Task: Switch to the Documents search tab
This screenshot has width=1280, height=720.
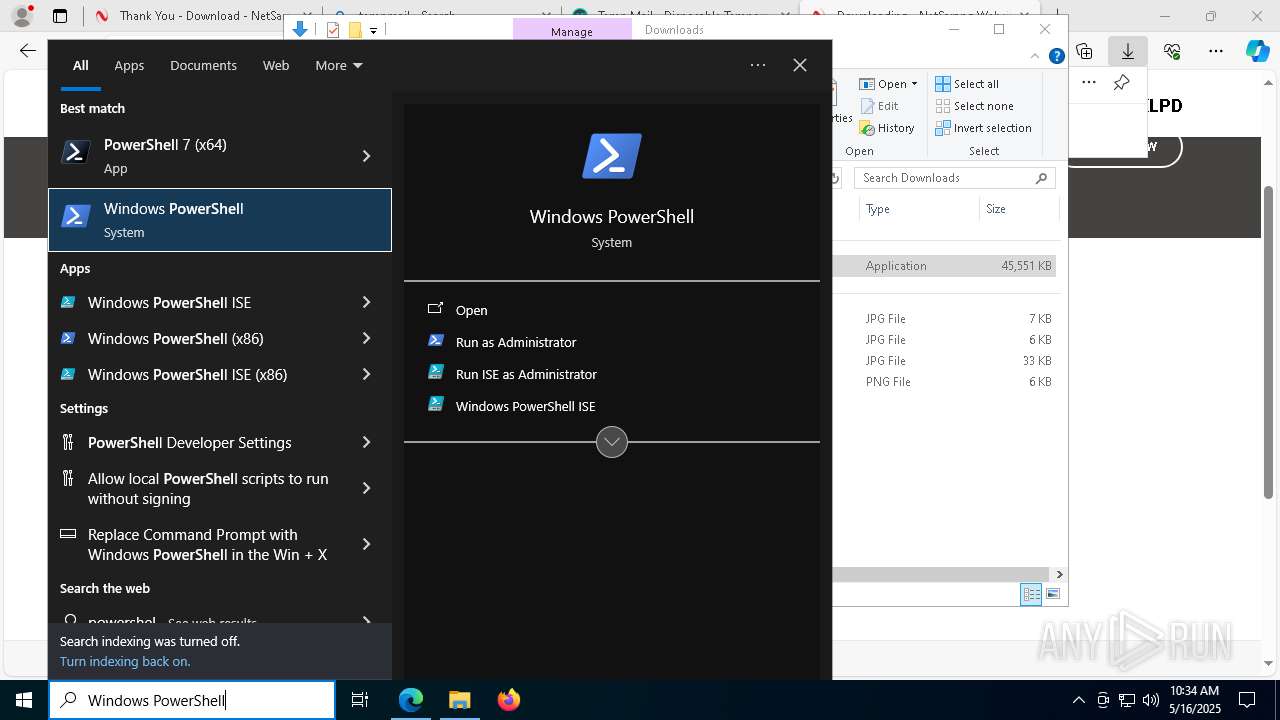Action: pos(203,65)
